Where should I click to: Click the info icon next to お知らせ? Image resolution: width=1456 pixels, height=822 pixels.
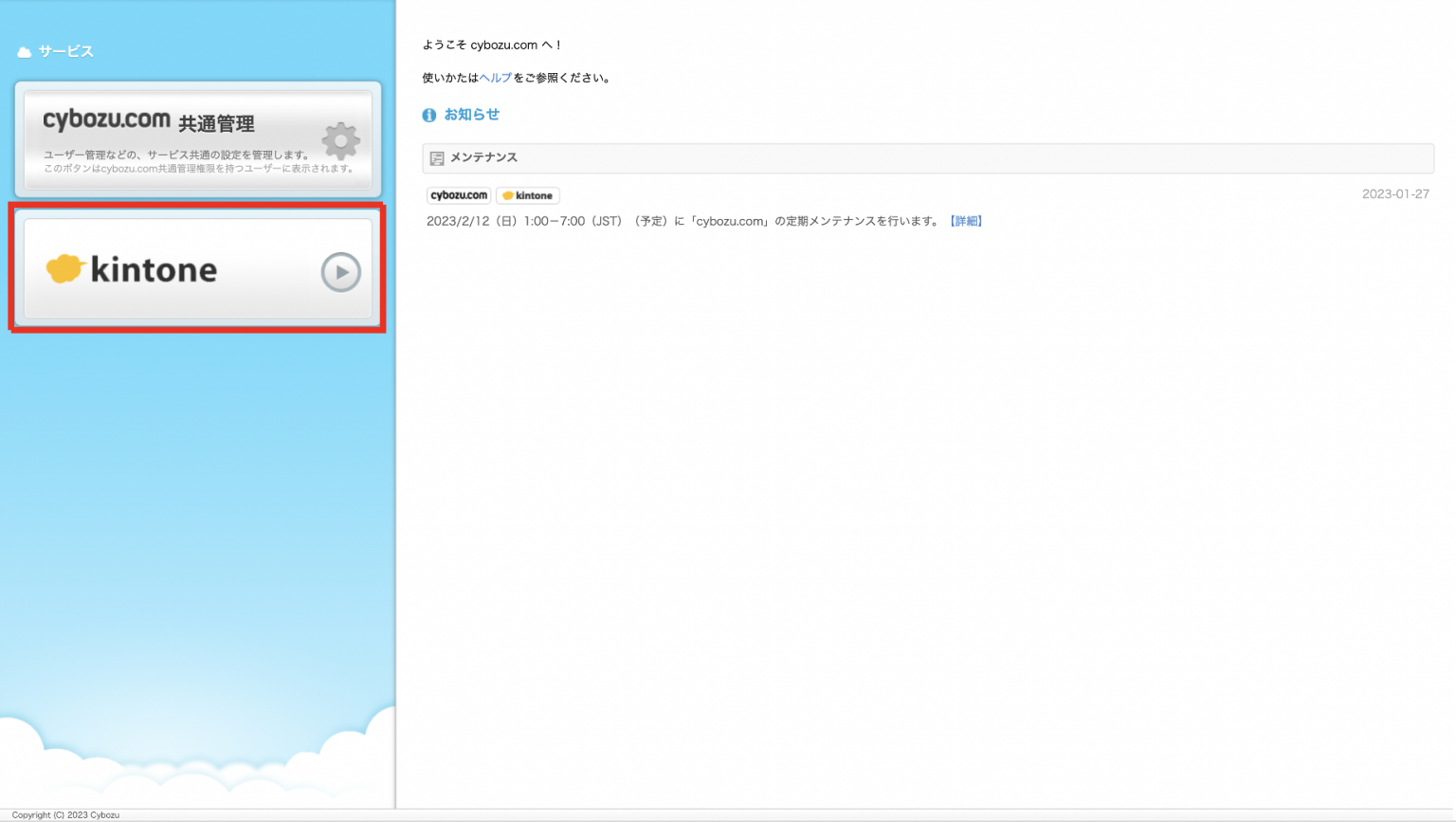[429, 115]
